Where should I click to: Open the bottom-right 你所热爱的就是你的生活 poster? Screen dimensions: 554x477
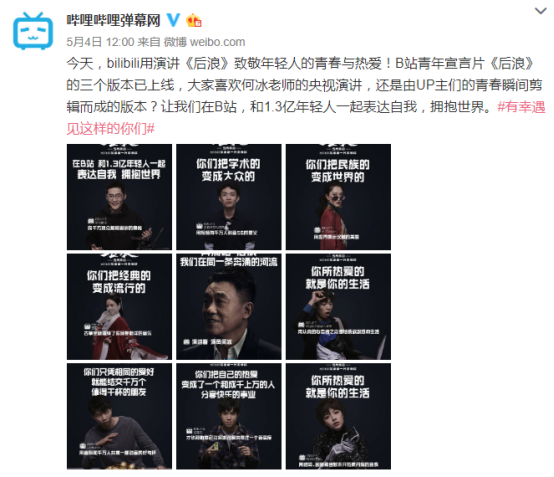pos(338,416)
